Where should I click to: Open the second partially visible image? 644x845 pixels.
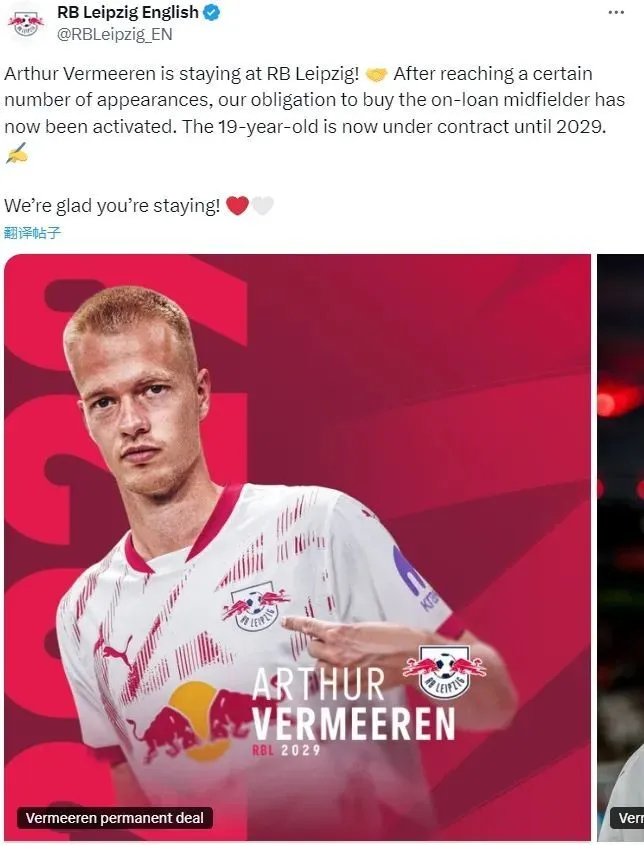(x=621, y=547)
